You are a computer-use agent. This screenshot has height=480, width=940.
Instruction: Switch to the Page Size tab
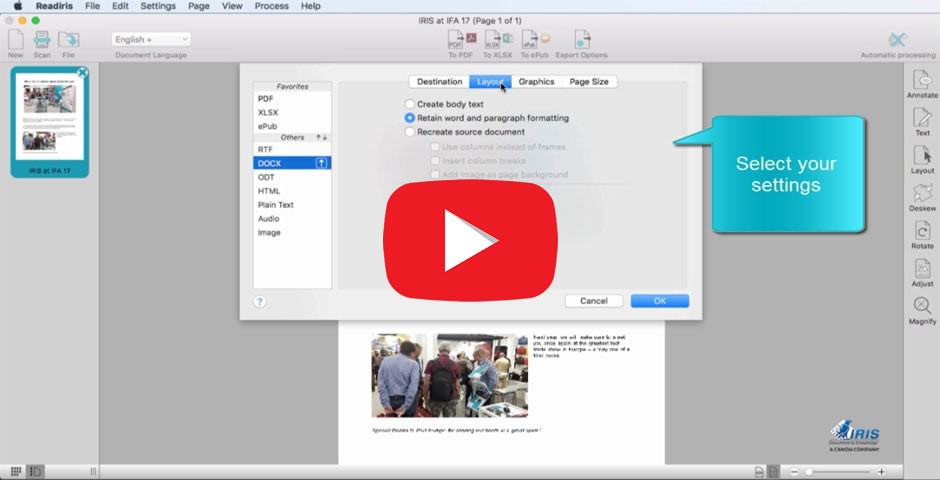click(x=589, y=81)
